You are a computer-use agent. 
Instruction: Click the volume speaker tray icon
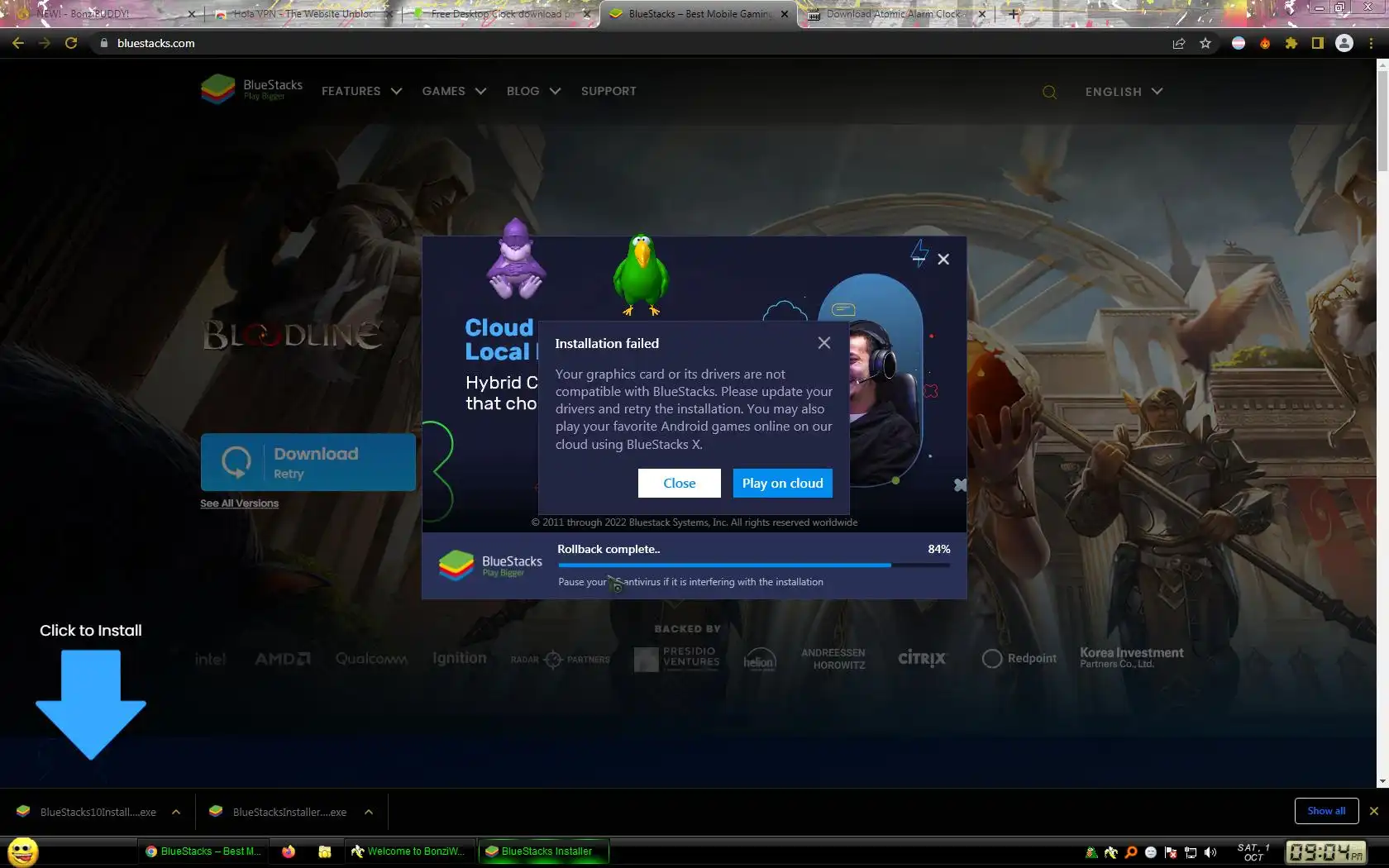(x=1210, y=852)
